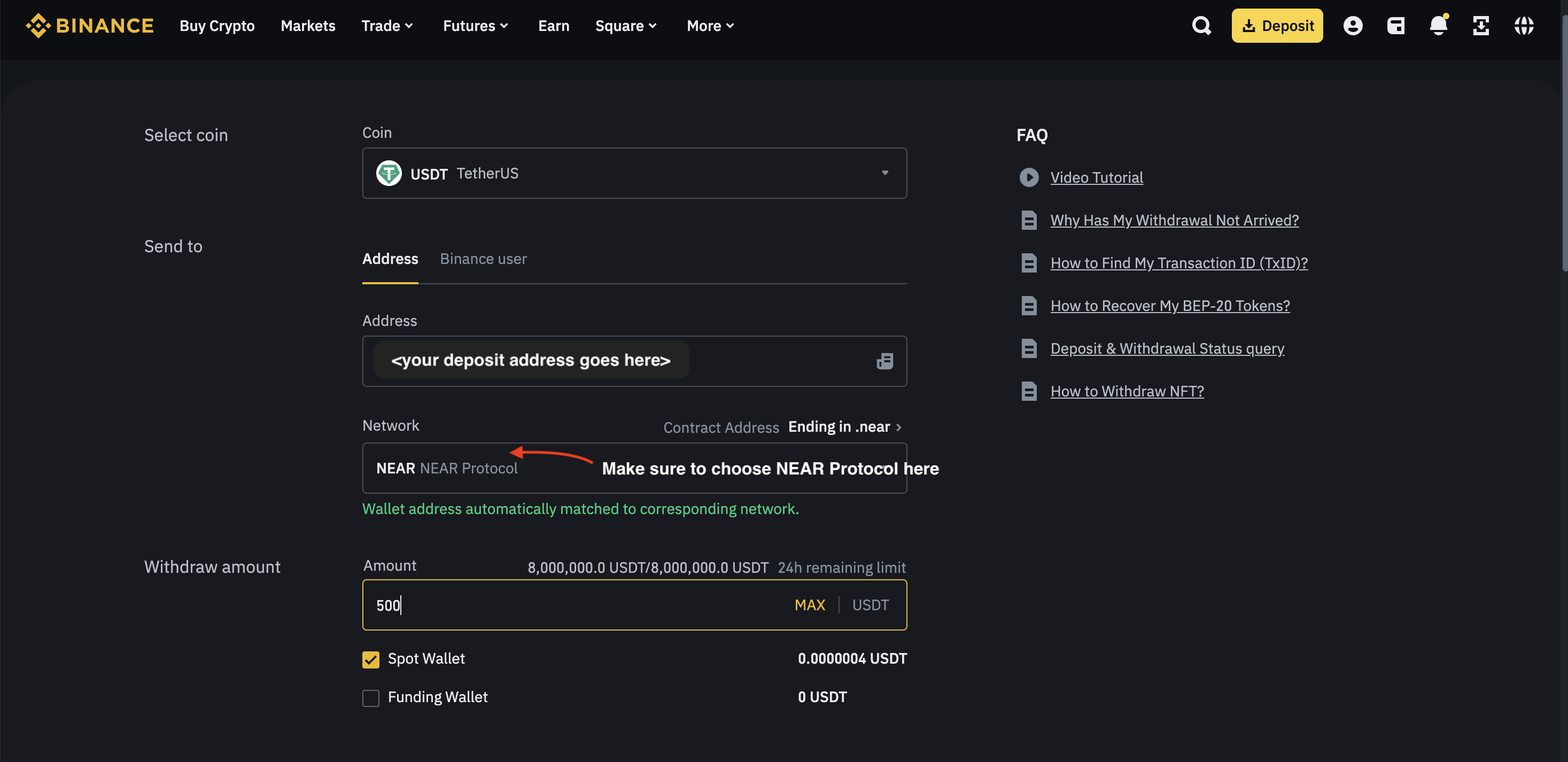This screenshot has width=1568, height=762.
Task: Open the app download icon
Action: click(x=1481, y=26)
